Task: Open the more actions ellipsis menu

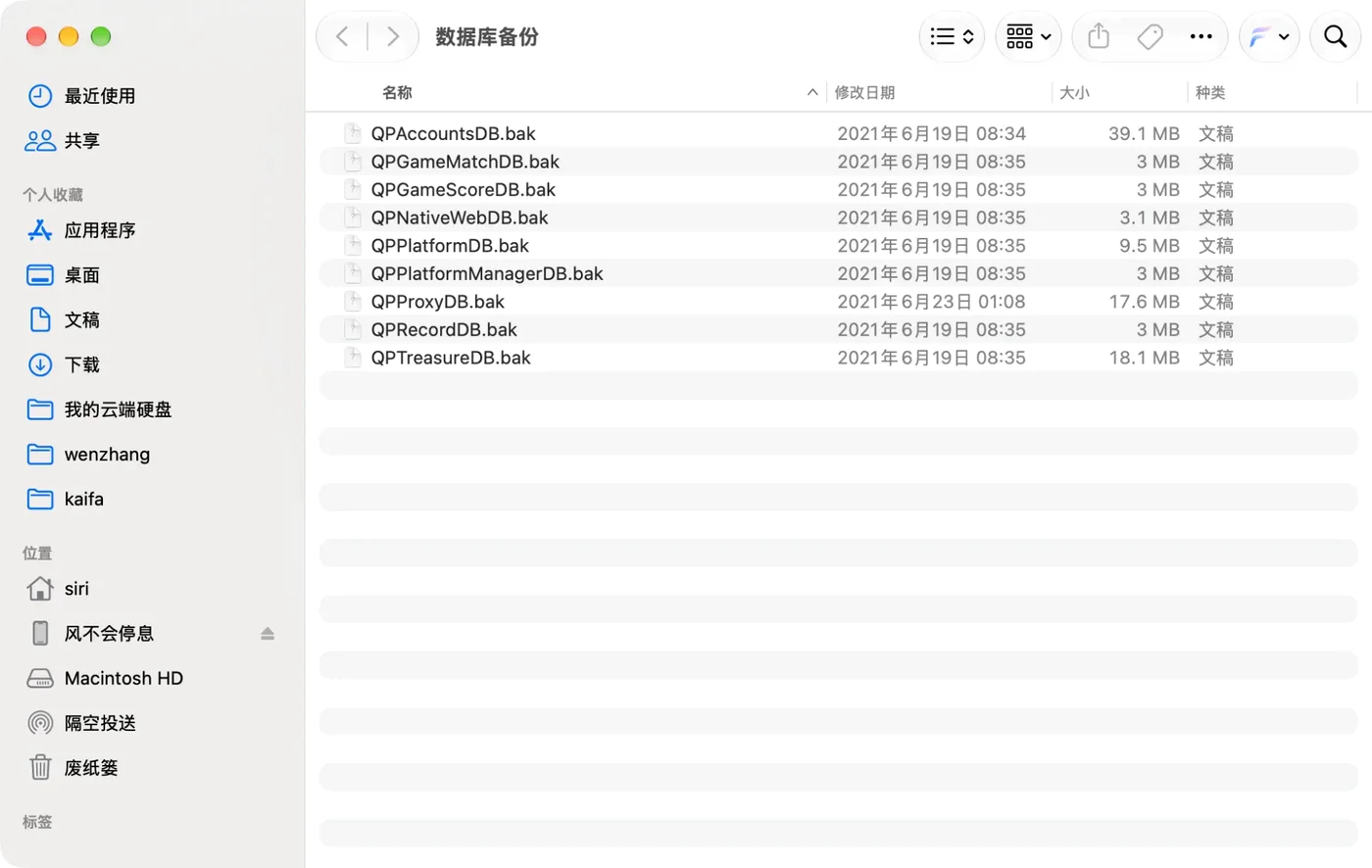Action: [1200, 37]
